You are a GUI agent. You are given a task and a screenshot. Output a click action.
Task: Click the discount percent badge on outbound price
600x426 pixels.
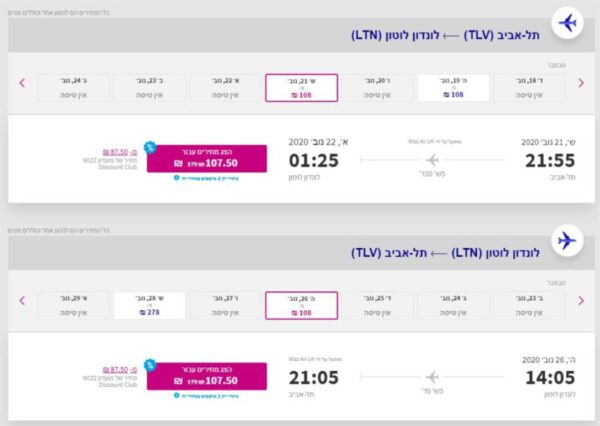(150, 147)
